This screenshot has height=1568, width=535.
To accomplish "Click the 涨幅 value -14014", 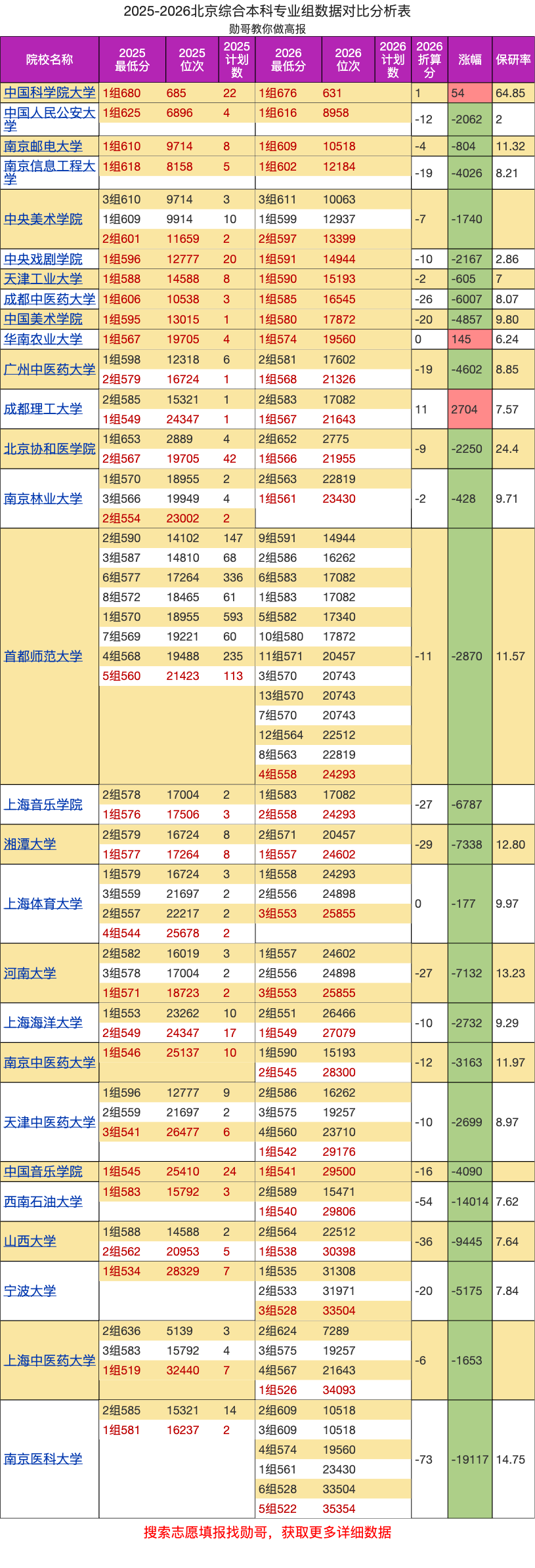I will pyautogui.click(x=470, y=1202).
